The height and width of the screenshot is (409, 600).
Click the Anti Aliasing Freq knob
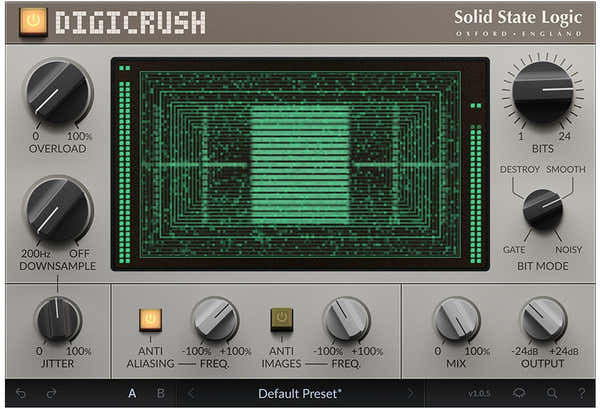(x=215, y=319)
